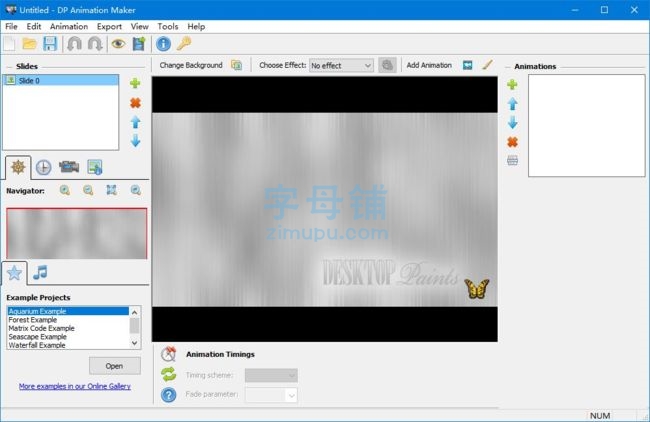The width and height of the screenshot is (650, 422).
Task: Click the examples list scroll up arrow
Action: click(135, 312)
